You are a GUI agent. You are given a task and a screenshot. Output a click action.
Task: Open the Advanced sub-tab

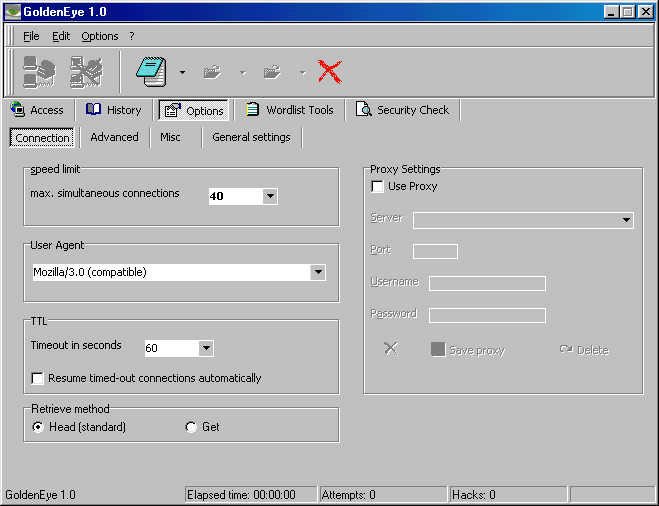pos(114,137)
